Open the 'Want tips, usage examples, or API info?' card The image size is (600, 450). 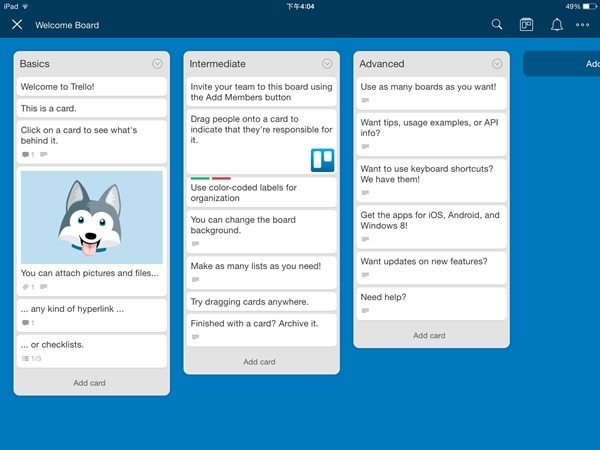pyautogui.click(x=431, y=134)
